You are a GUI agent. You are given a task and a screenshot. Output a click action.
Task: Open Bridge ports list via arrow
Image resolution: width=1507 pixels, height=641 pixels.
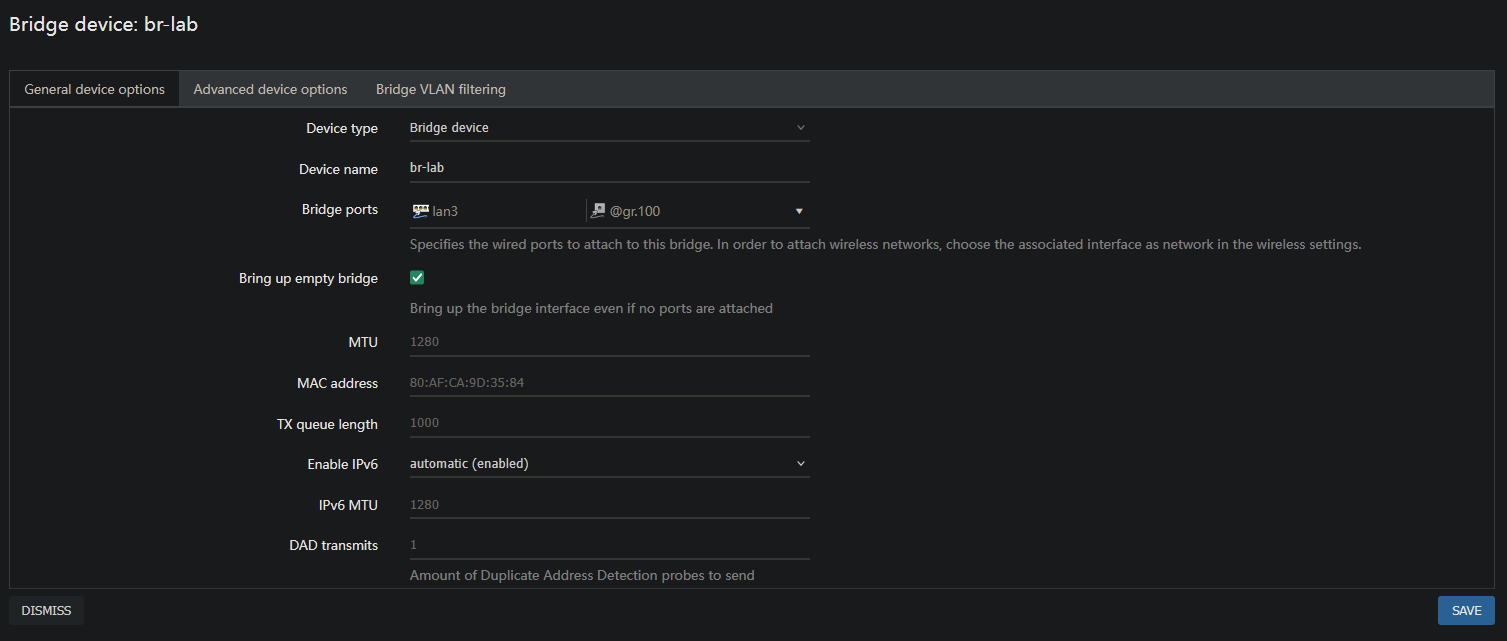pyautogui.click(x=799, y=211)
